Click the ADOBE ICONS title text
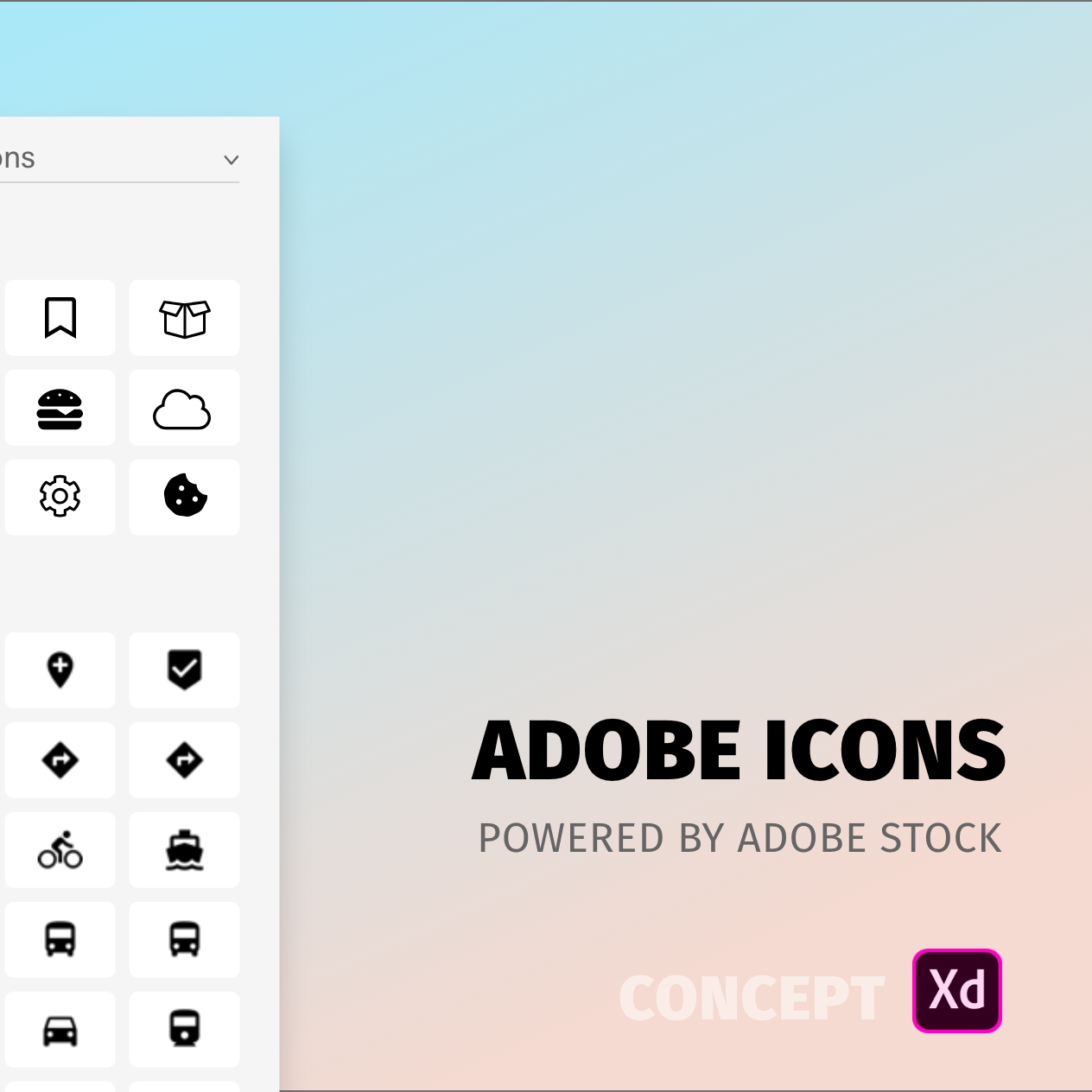Image resolution: width=1092 pixels, height=1092 pixels. pyautogui.click(x=740, y=750)
